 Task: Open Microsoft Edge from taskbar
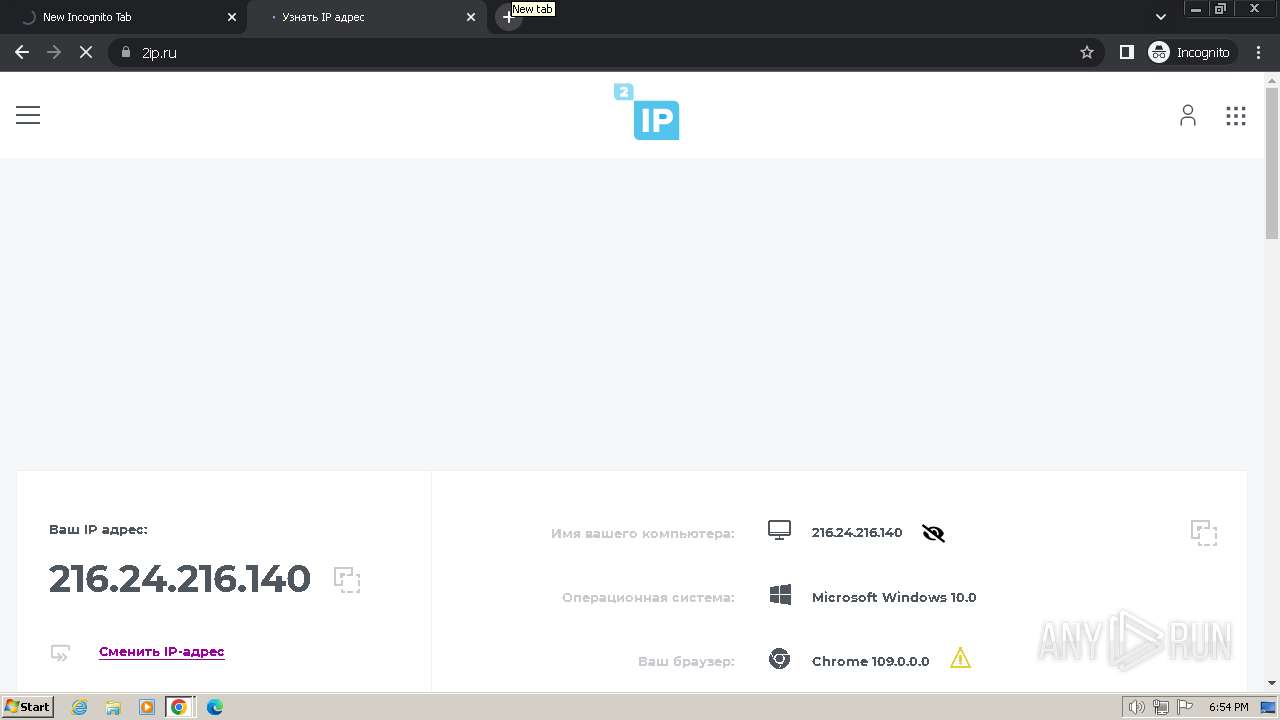(214, 707)
